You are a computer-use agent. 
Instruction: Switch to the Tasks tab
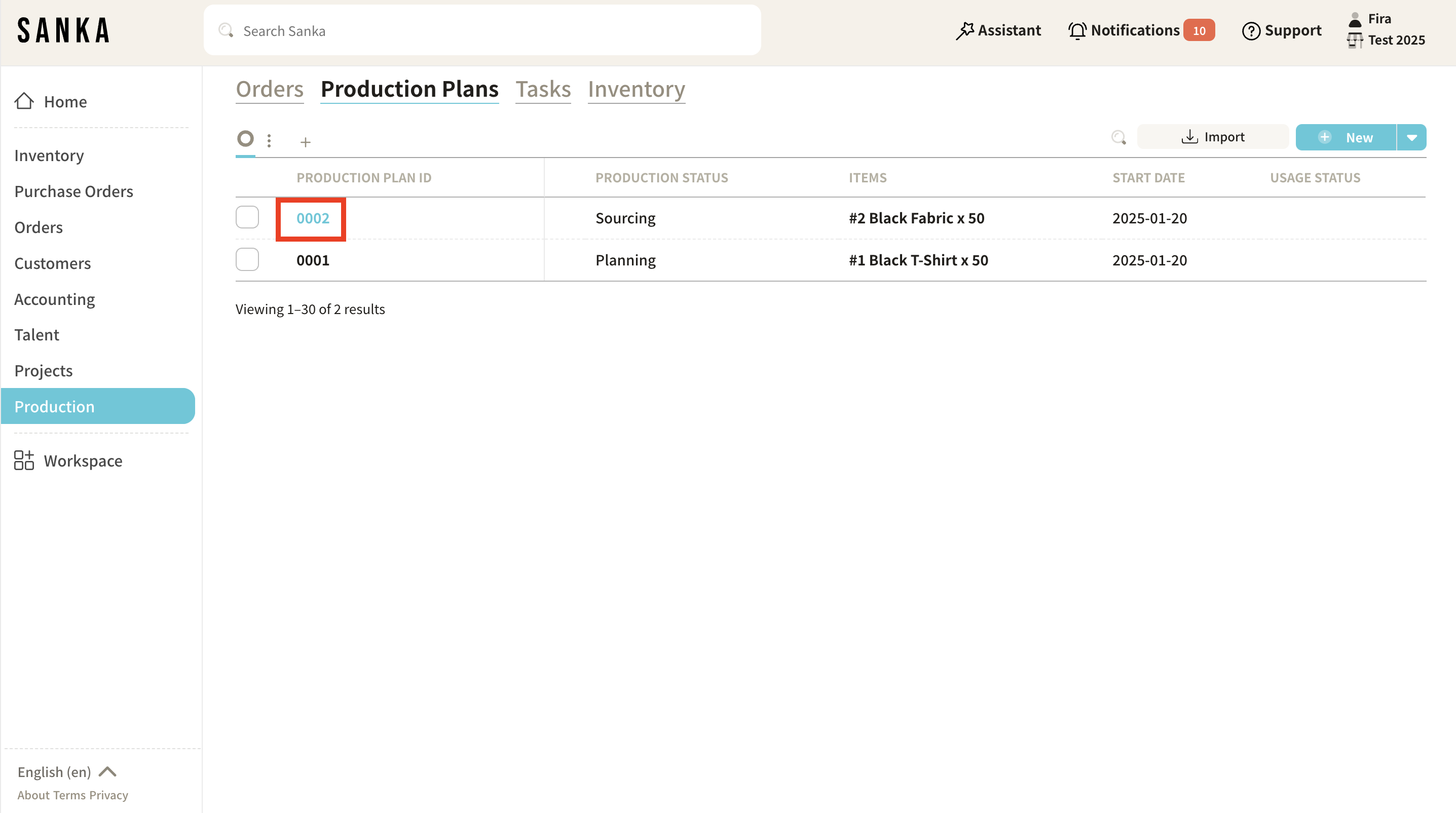543,89
